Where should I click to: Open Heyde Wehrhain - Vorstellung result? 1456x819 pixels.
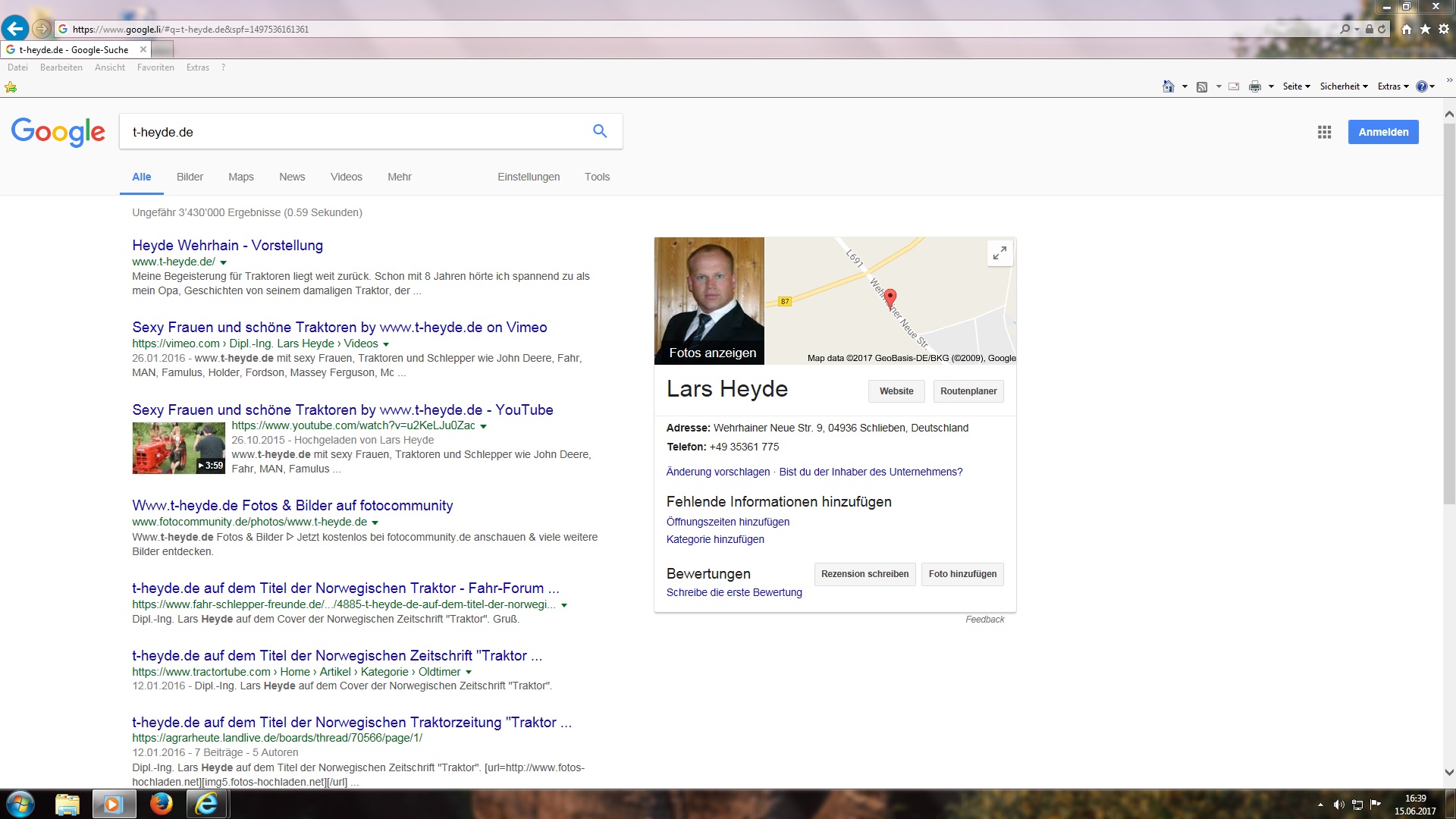pyautogui.click(x=227, y=245)
